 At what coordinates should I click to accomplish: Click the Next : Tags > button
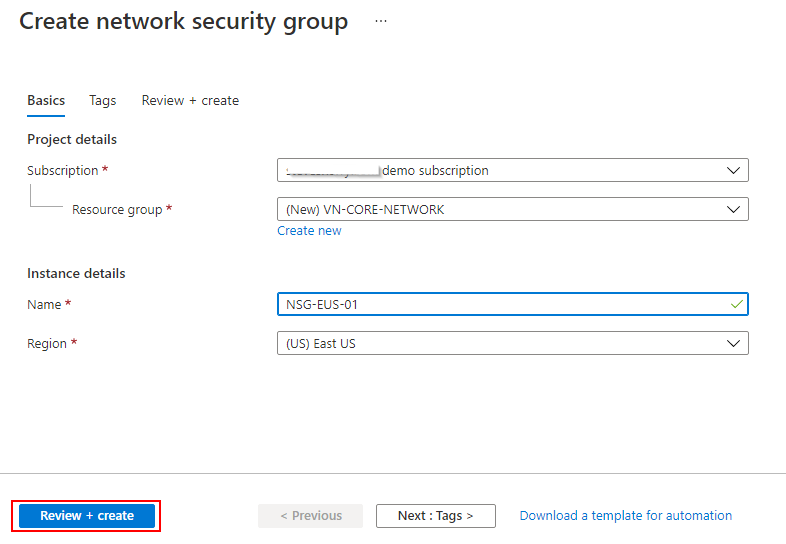435,516
